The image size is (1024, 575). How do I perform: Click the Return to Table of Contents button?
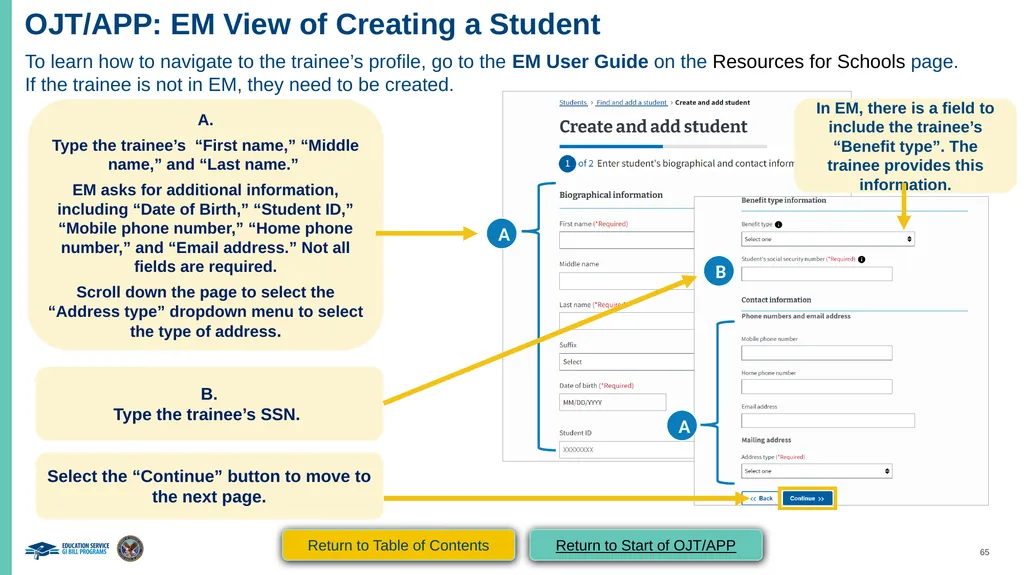coord(398,545)
